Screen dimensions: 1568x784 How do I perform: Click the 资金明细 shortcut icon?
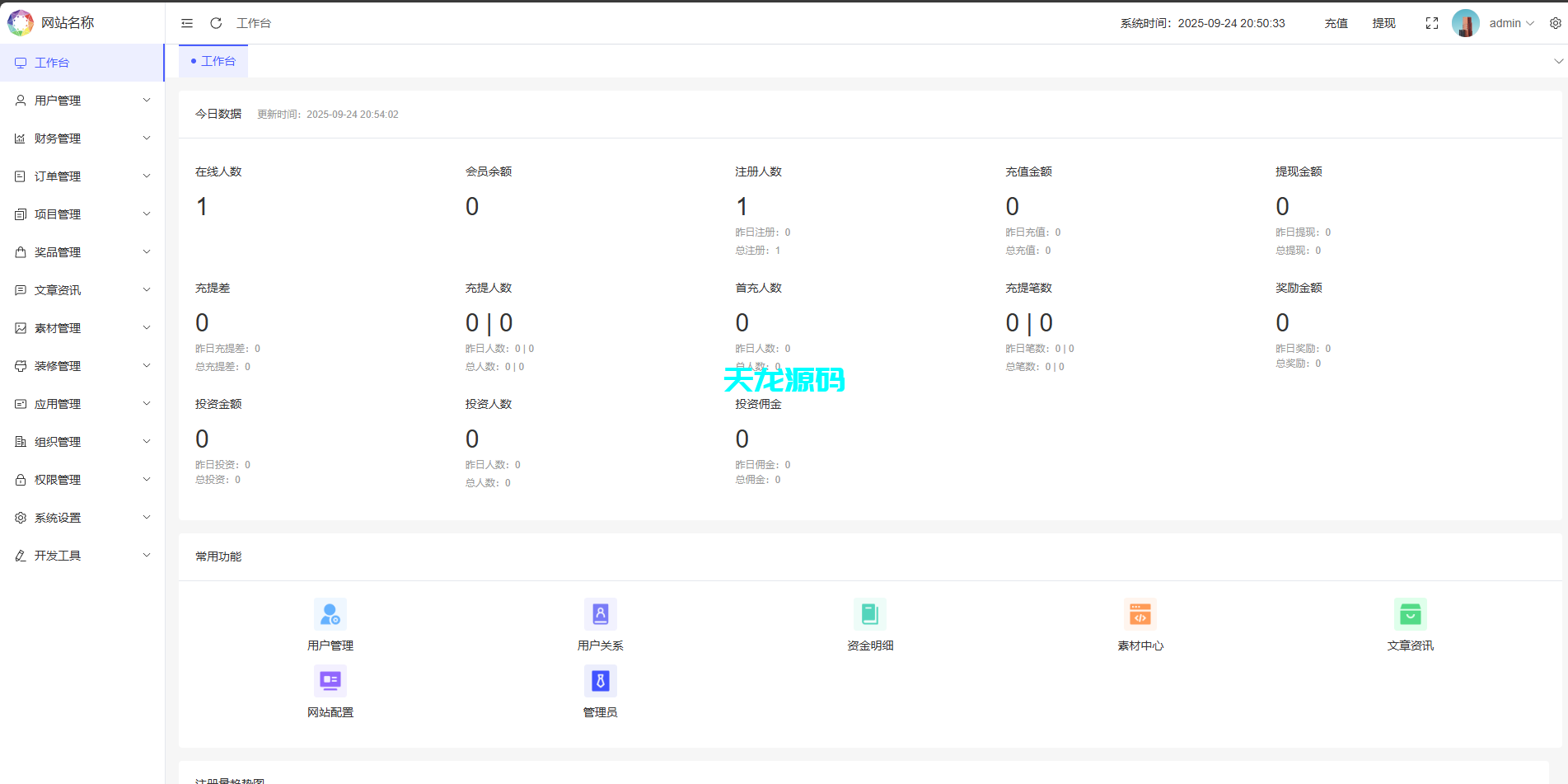(870, 614)
